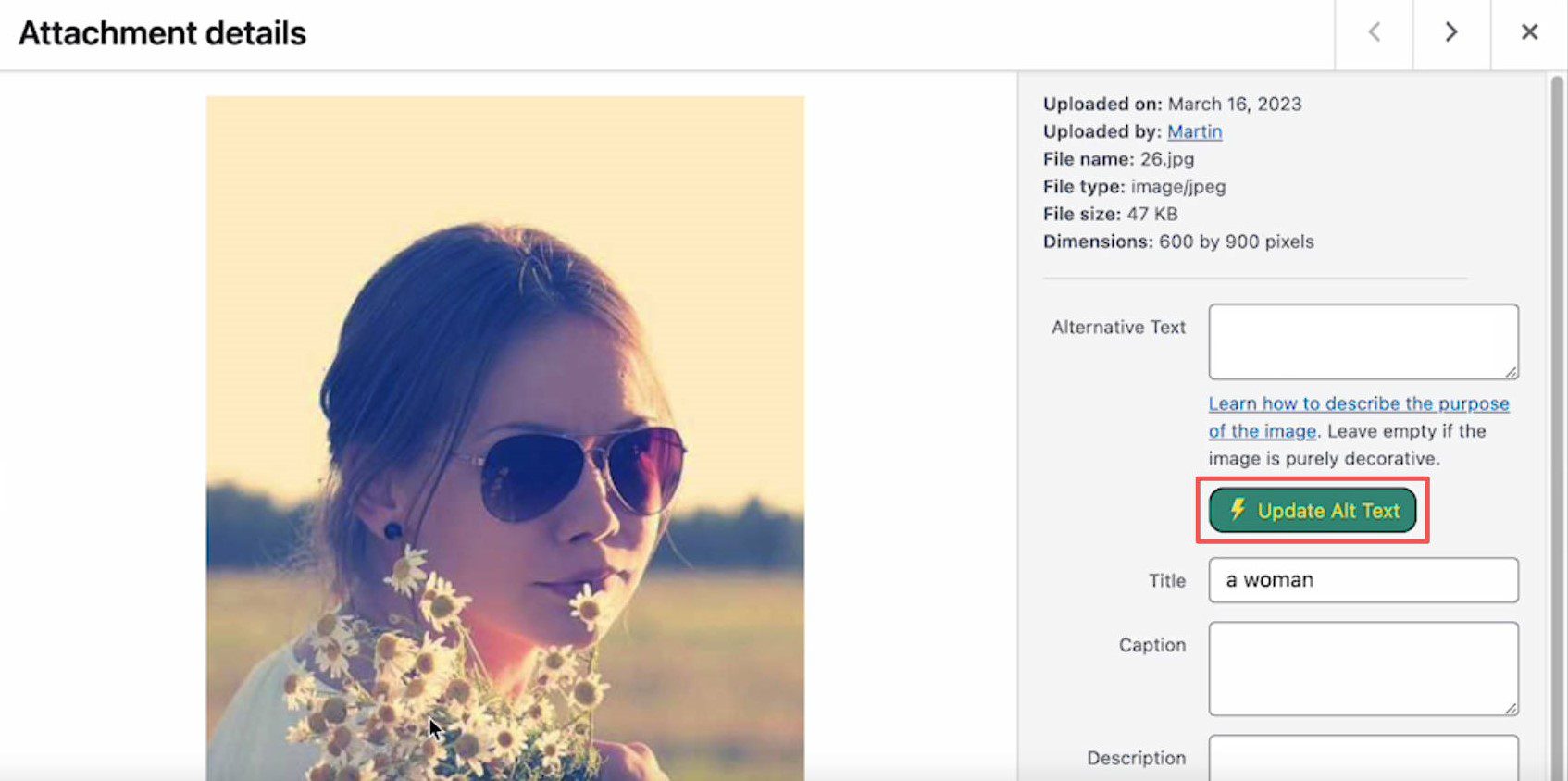
Task: Click the file type value 'image/jpeg'
Action: pos(1178,187)
